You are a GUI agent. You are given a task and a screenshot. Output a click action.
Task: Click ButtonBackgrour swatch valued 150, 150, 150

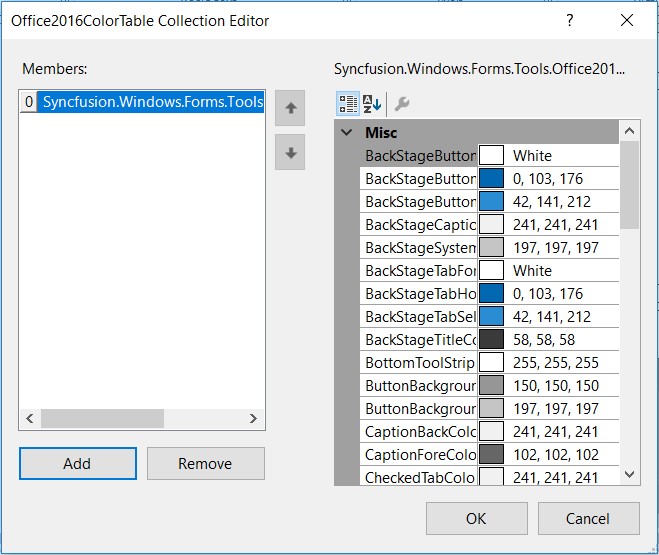click(491, 385)
